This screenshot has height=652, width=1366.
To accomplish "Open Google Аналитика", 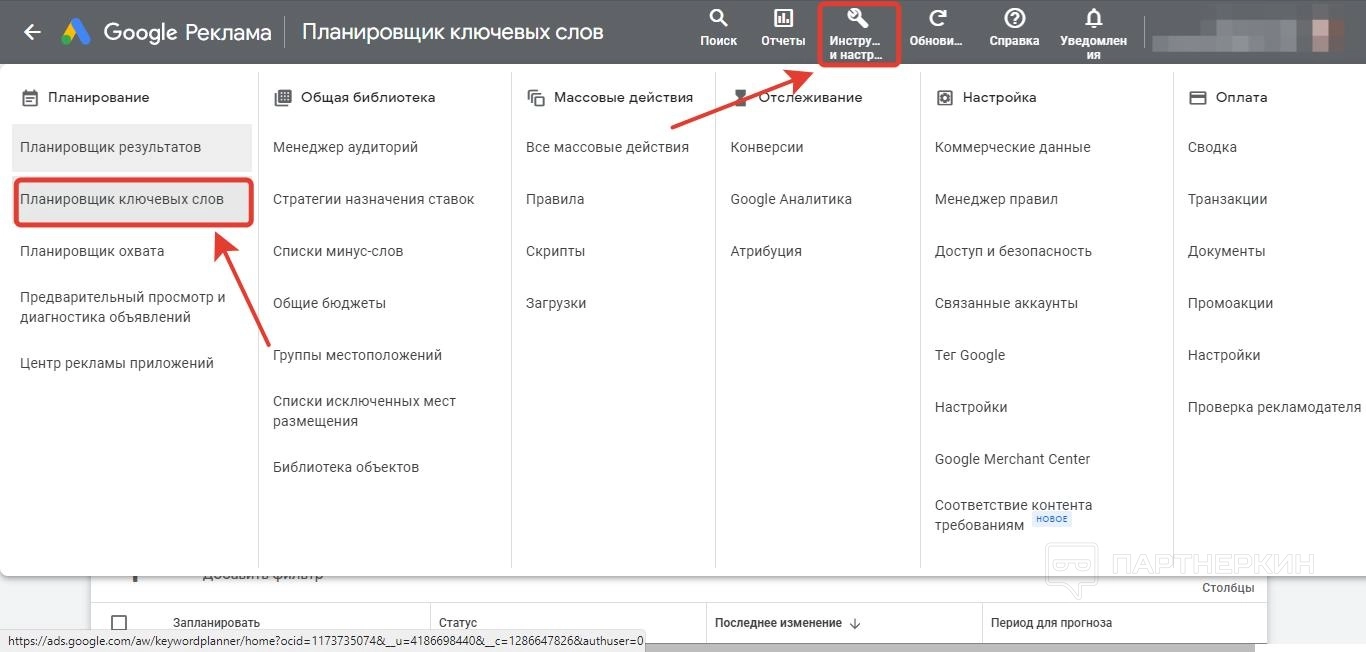I will pos(791,199).
